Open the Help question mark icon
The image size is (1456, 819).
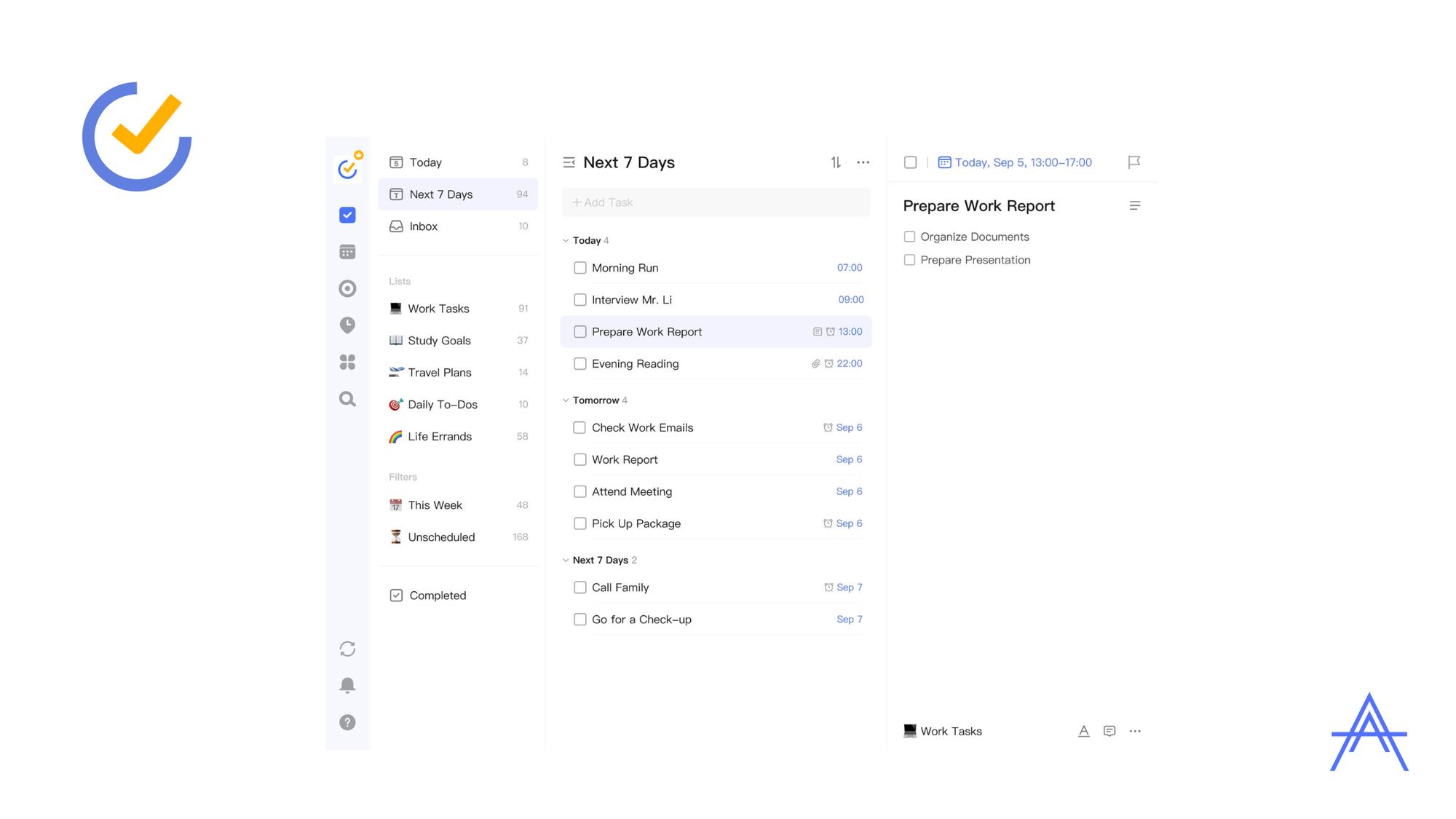(347, 722)
